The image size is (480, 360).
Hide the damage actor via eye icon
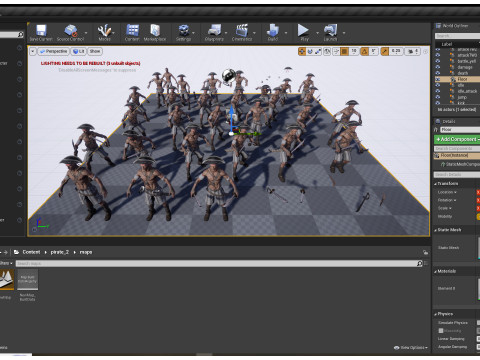pos(438,67)
